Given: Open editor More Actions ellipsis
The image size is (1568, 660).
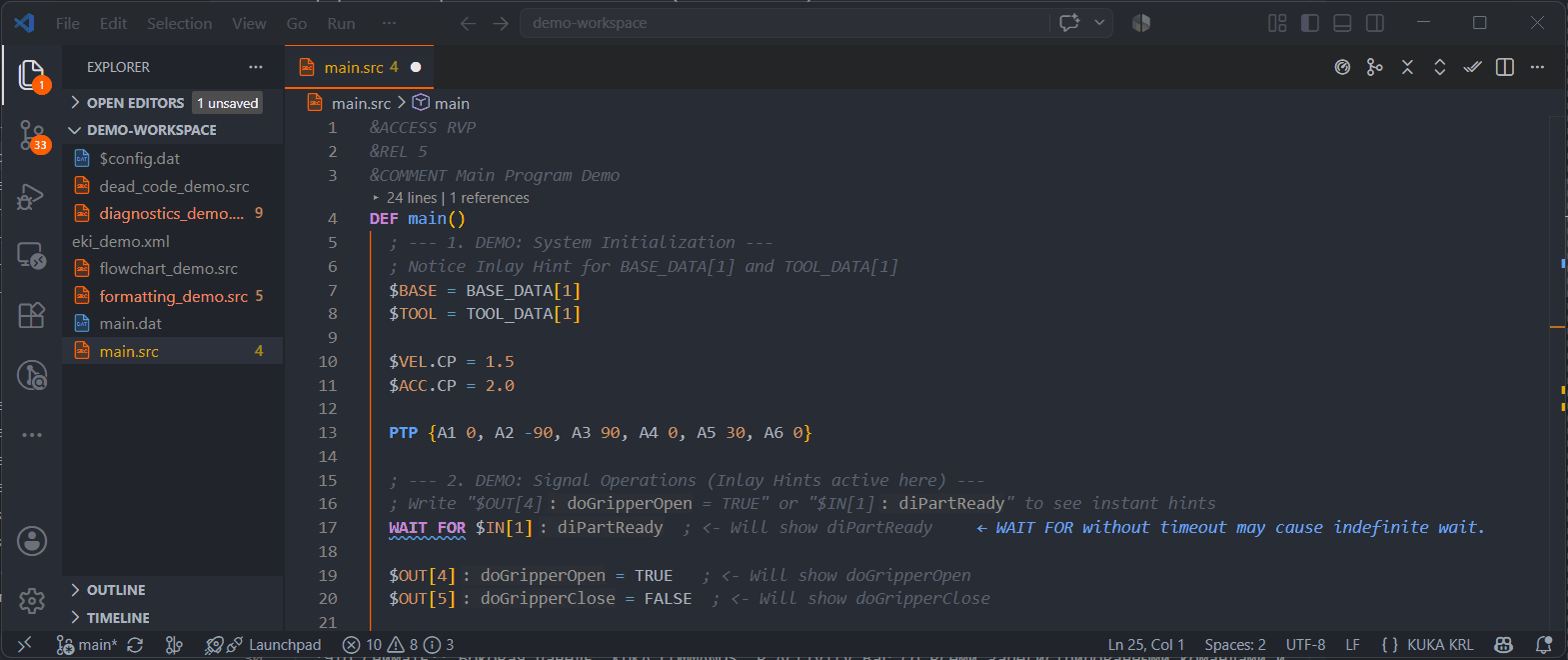Looking at the screenshot, I should click(1537, 67).
